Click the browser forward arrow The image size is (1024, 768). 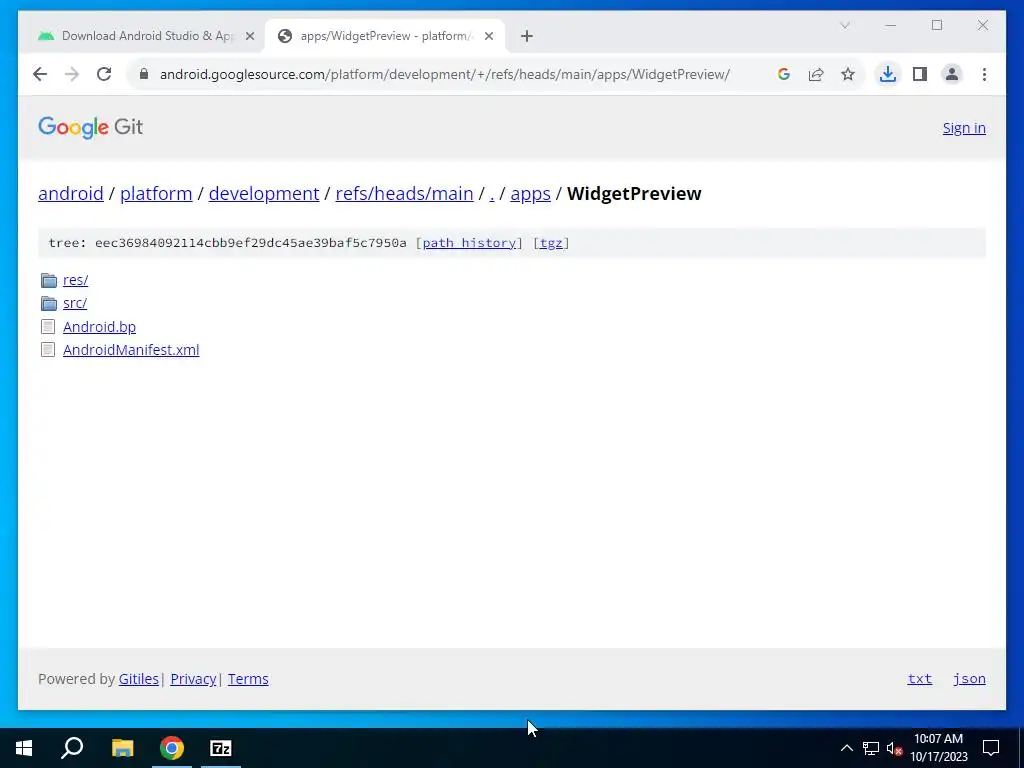[x=72, y=74]
